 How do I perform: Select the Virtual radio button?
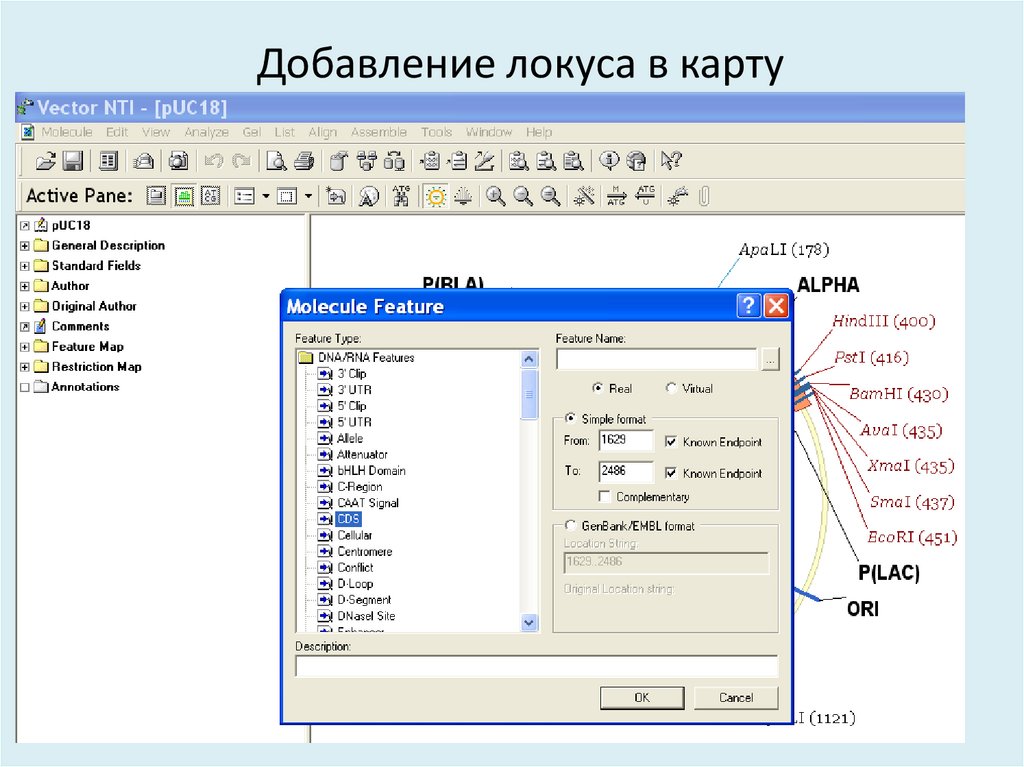669,389
